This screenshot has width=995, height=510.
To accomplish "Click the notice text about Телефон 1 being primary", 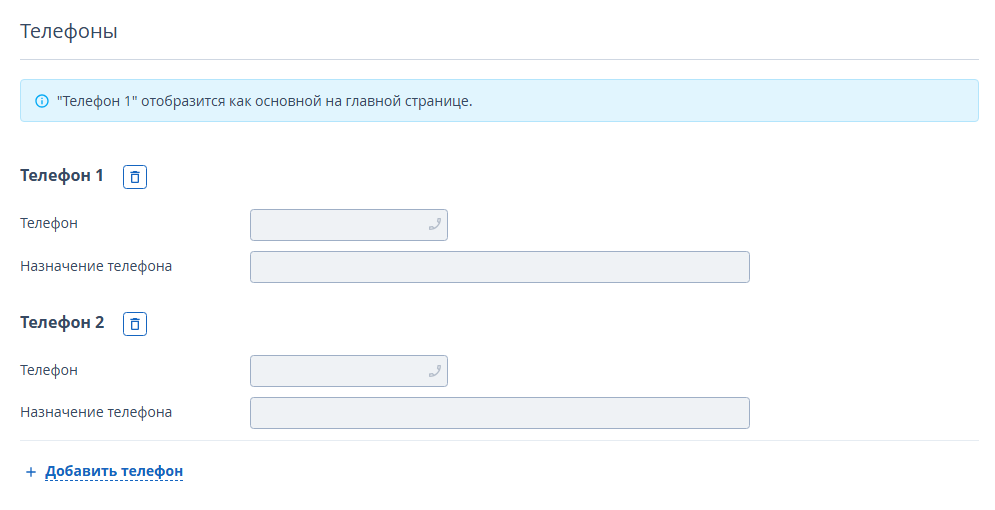I will [x=265, y=101].
